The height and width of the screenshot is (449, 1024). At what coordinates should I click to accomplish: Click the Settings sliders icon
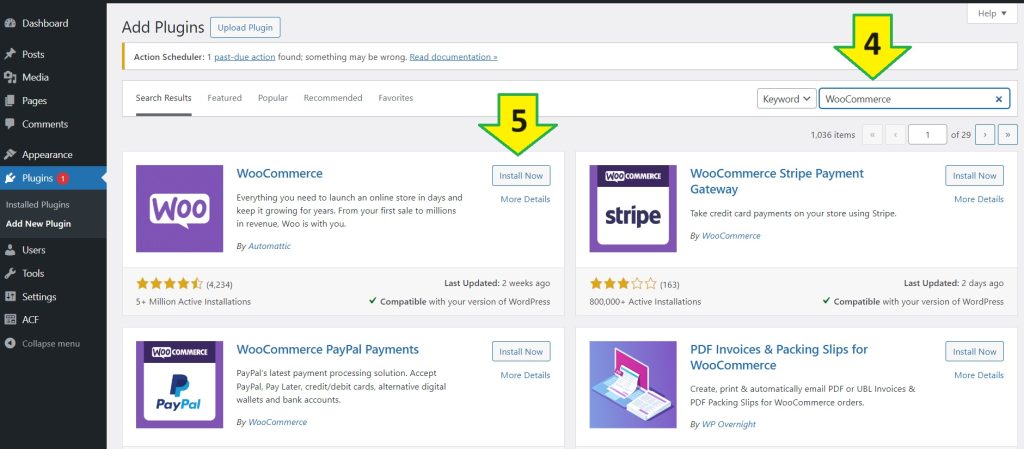(x=10, y=296)
